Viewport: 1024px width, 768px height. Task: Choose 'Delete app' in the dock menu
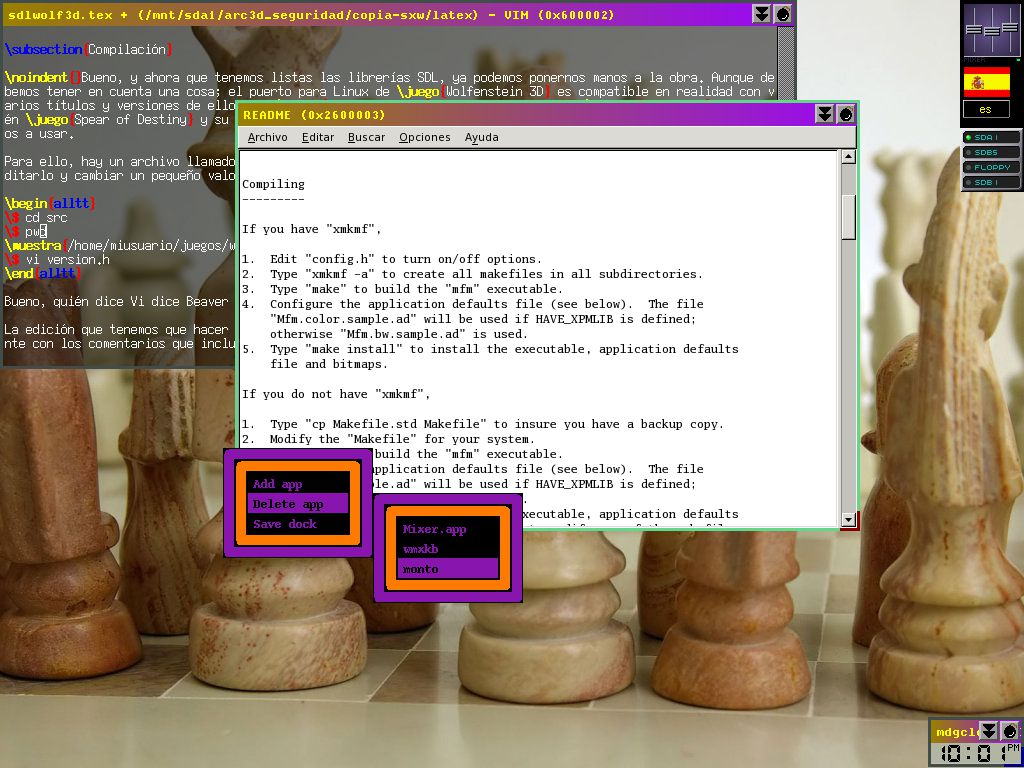pos(298,504)
